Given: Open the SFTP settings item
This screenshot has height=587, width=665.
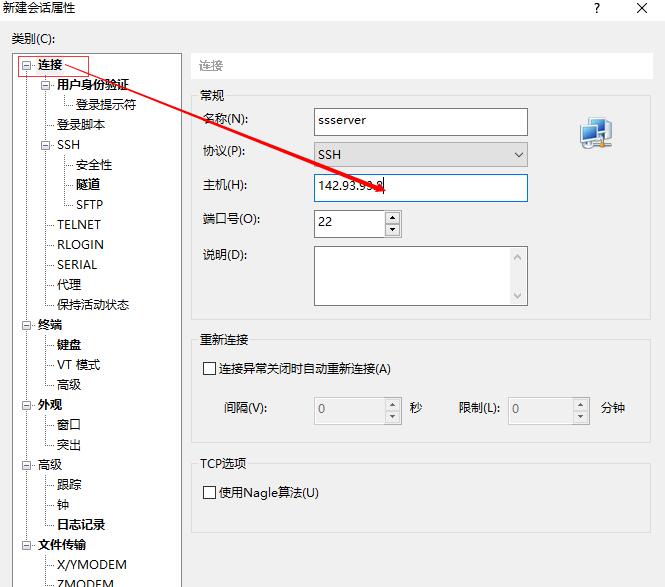Looking at the screenshot, I should click(x=89, y=204).
